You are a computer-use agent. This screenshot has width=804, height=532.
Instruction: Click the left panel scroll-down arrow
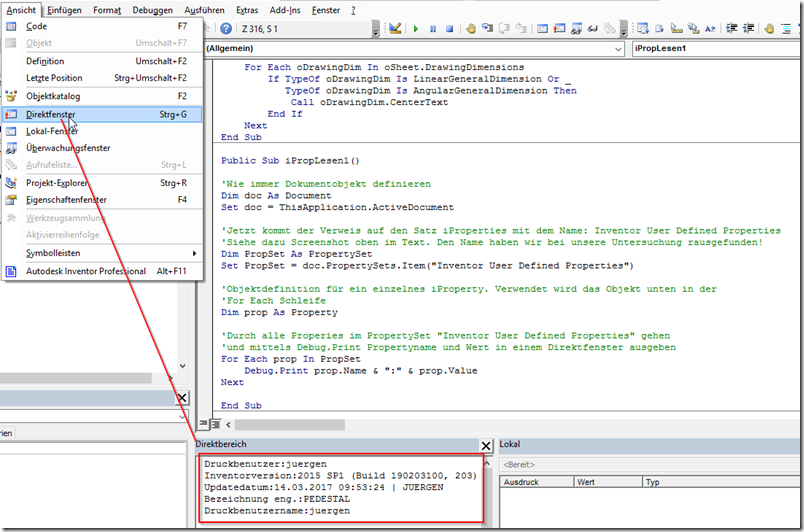click(x=183, y=366)
